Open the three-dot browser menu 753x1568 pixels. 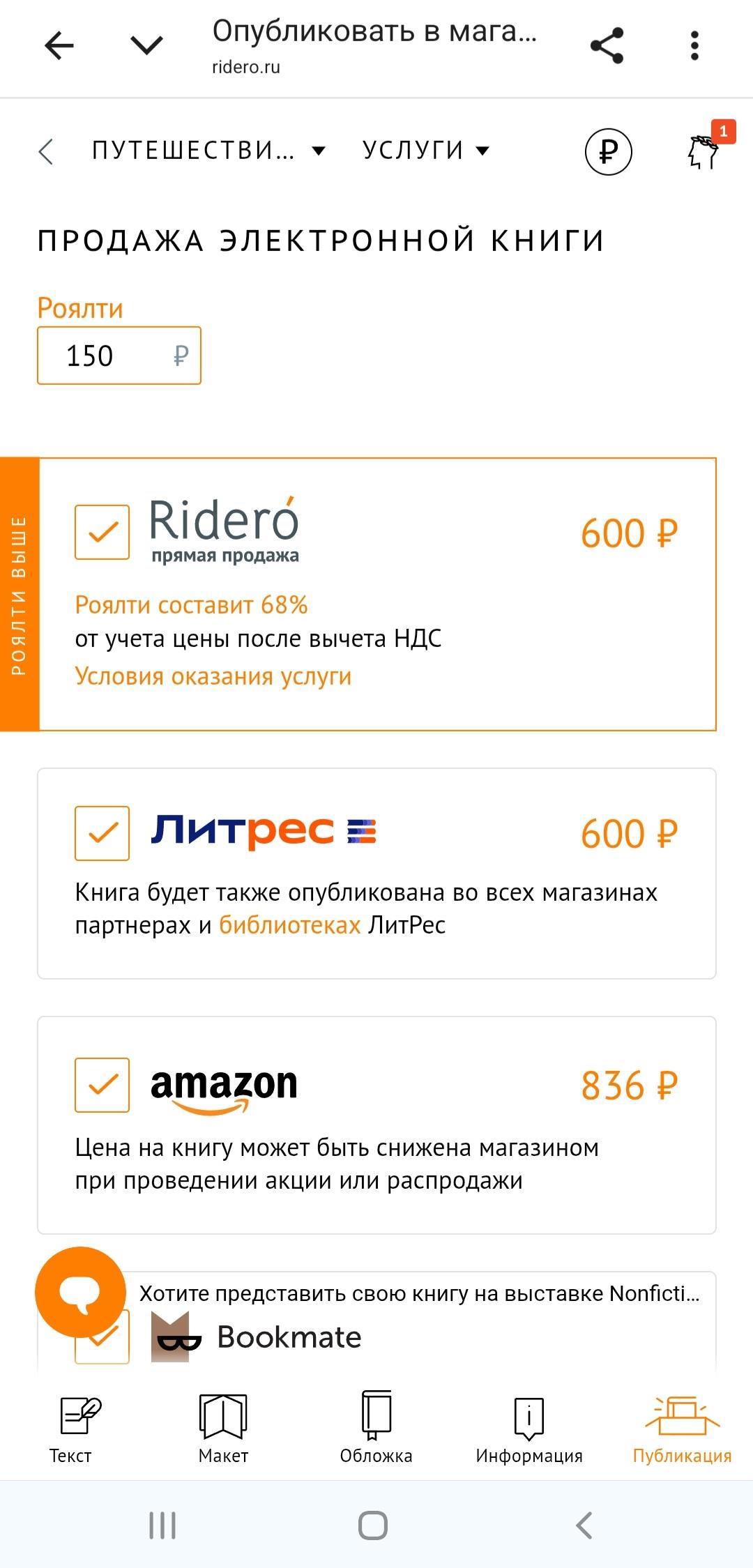694,46
